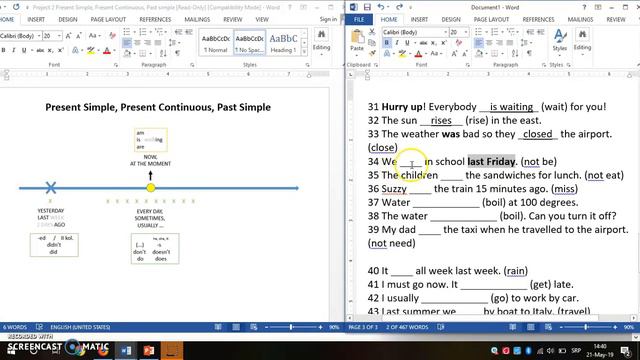Select No Spacing style in left window
This screenshot has width=640, height=360.
[249, 43]
